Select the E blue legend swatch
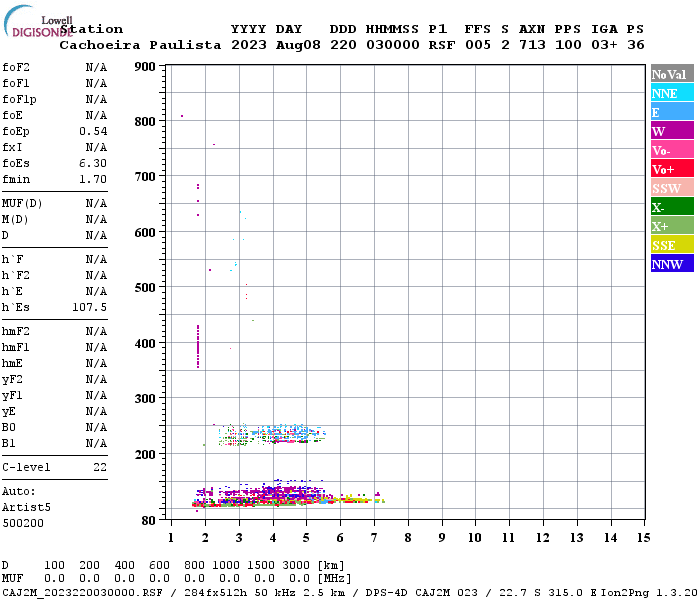The width and height of the screenshot is (700, 600). point(672,112)
